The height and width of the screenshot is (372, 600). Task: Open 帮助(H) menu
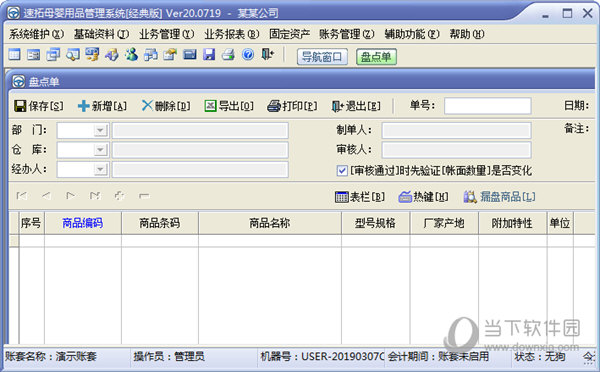tap(467, 34)
